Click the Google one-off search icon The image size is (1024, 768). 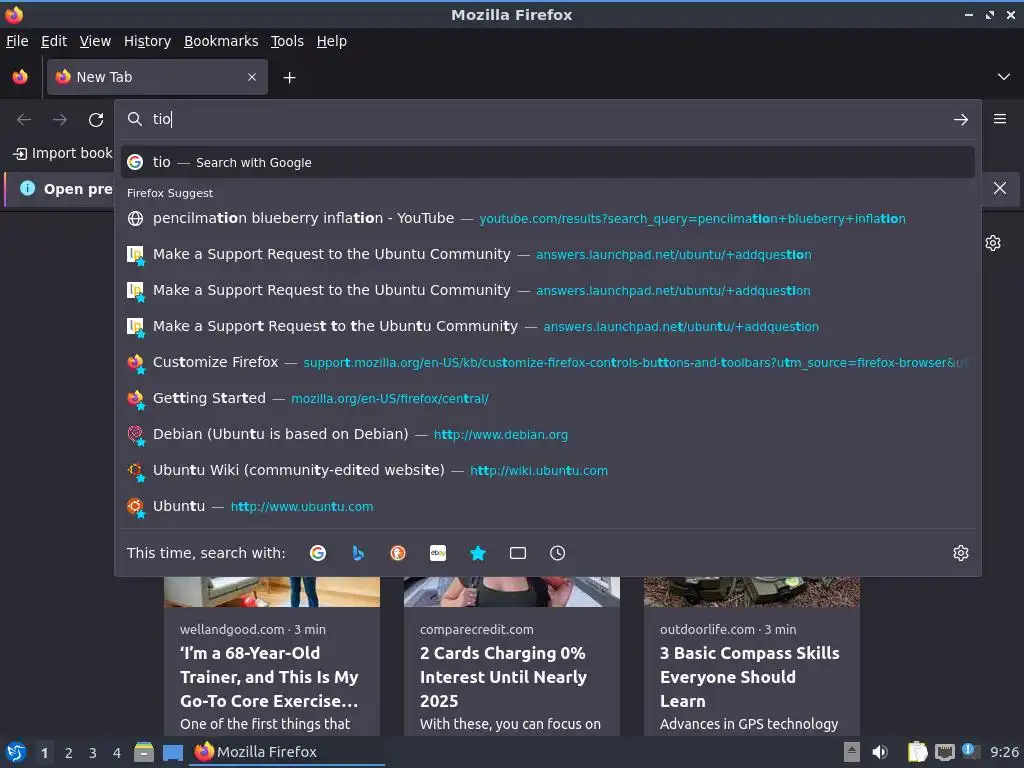(x=318, y=553)
